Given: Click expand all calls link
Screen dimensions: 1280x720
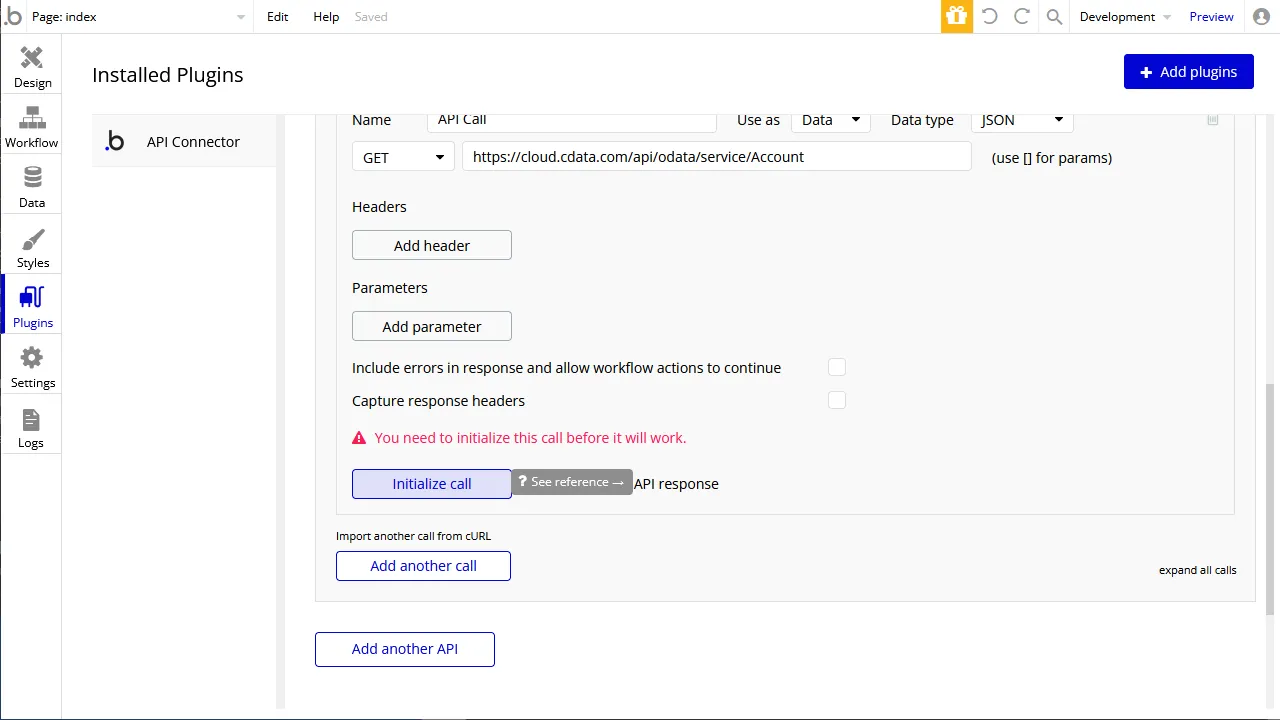Looking at the screenshot, I should (x=1197, y=570).
